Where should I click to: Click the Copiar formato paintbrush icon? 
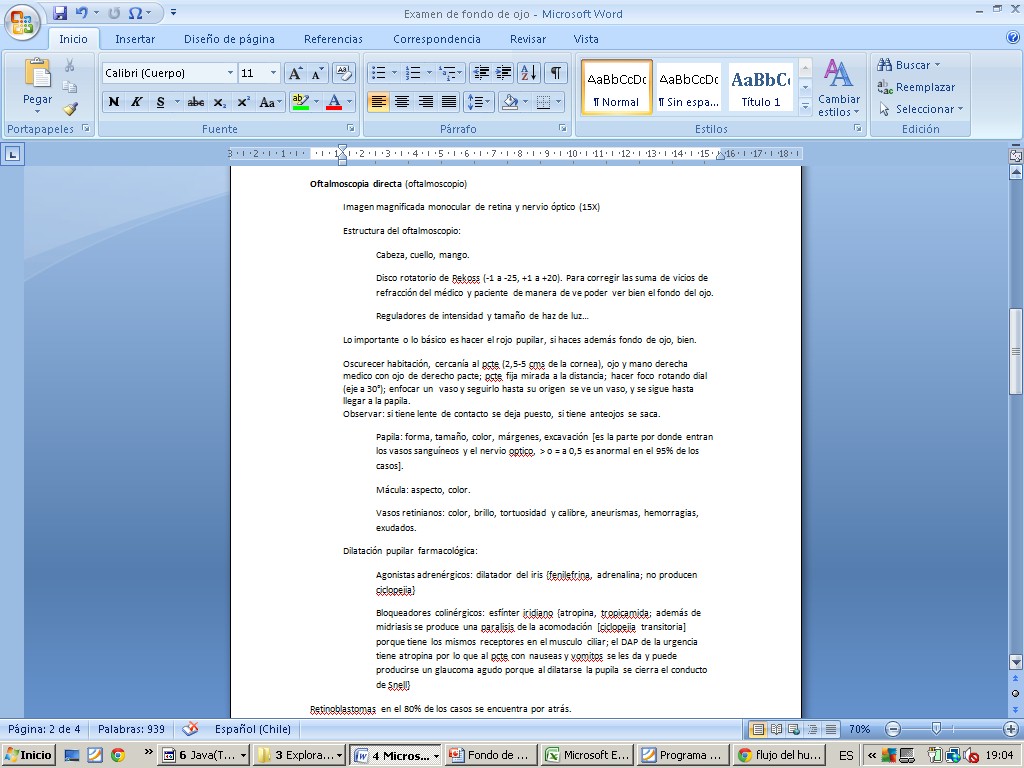(x=70, y=109)
